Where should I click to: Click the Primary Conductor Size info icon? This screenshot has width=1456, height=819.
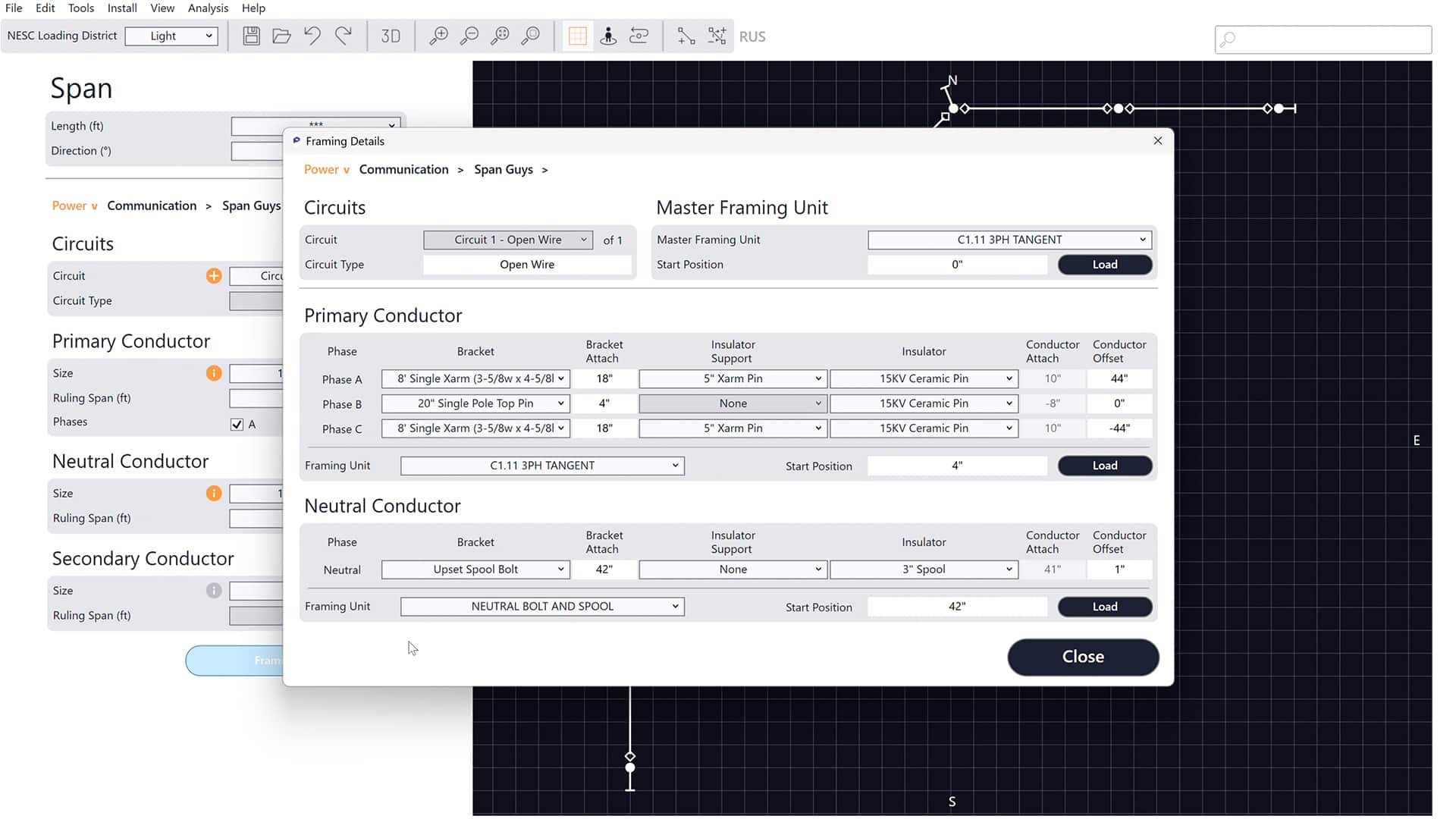tap(214, 373)
